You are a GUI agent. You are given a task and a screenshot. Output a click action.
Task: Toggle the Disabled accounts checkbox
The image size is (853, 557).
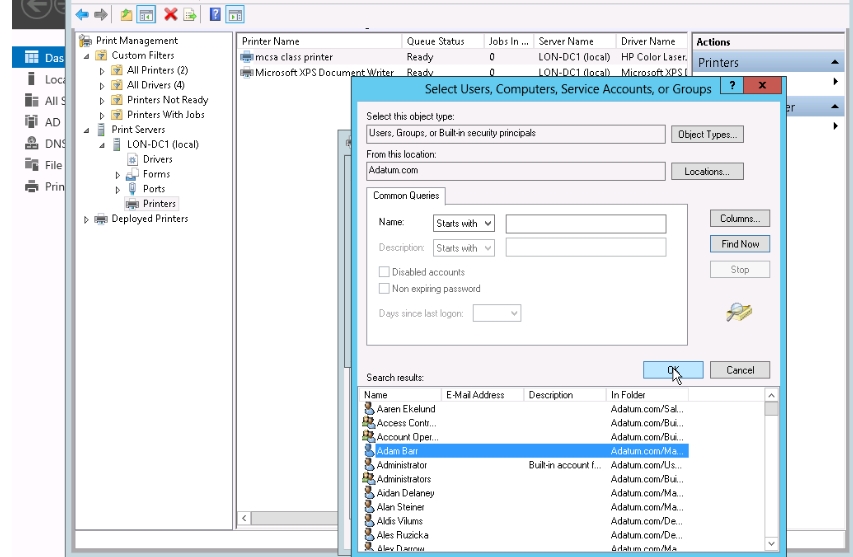click(x=384, y=272)
